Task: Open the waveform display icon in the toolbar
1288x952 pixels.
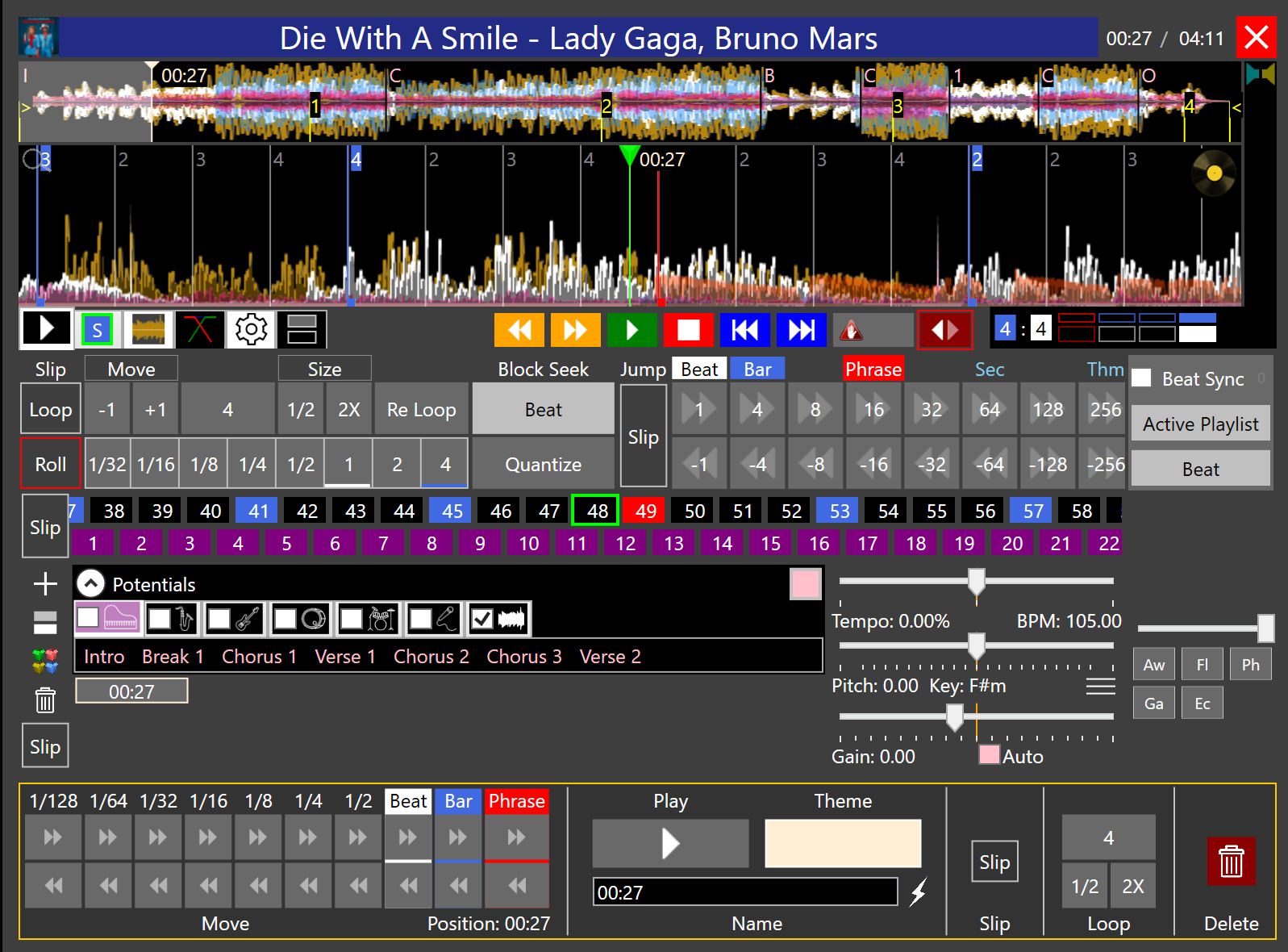Action: pyautogui.click(x=148, y=329)
